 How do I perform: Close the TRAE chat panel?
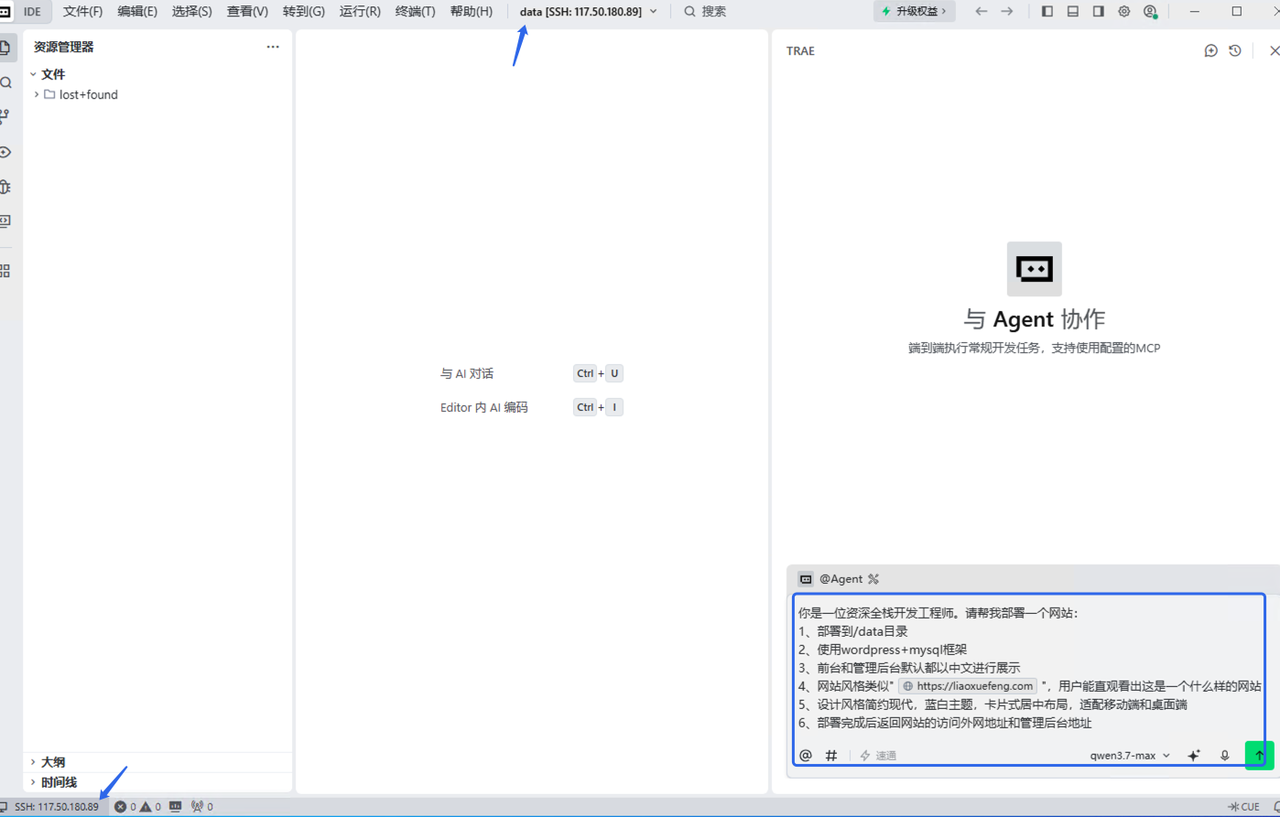(1274, 51)
